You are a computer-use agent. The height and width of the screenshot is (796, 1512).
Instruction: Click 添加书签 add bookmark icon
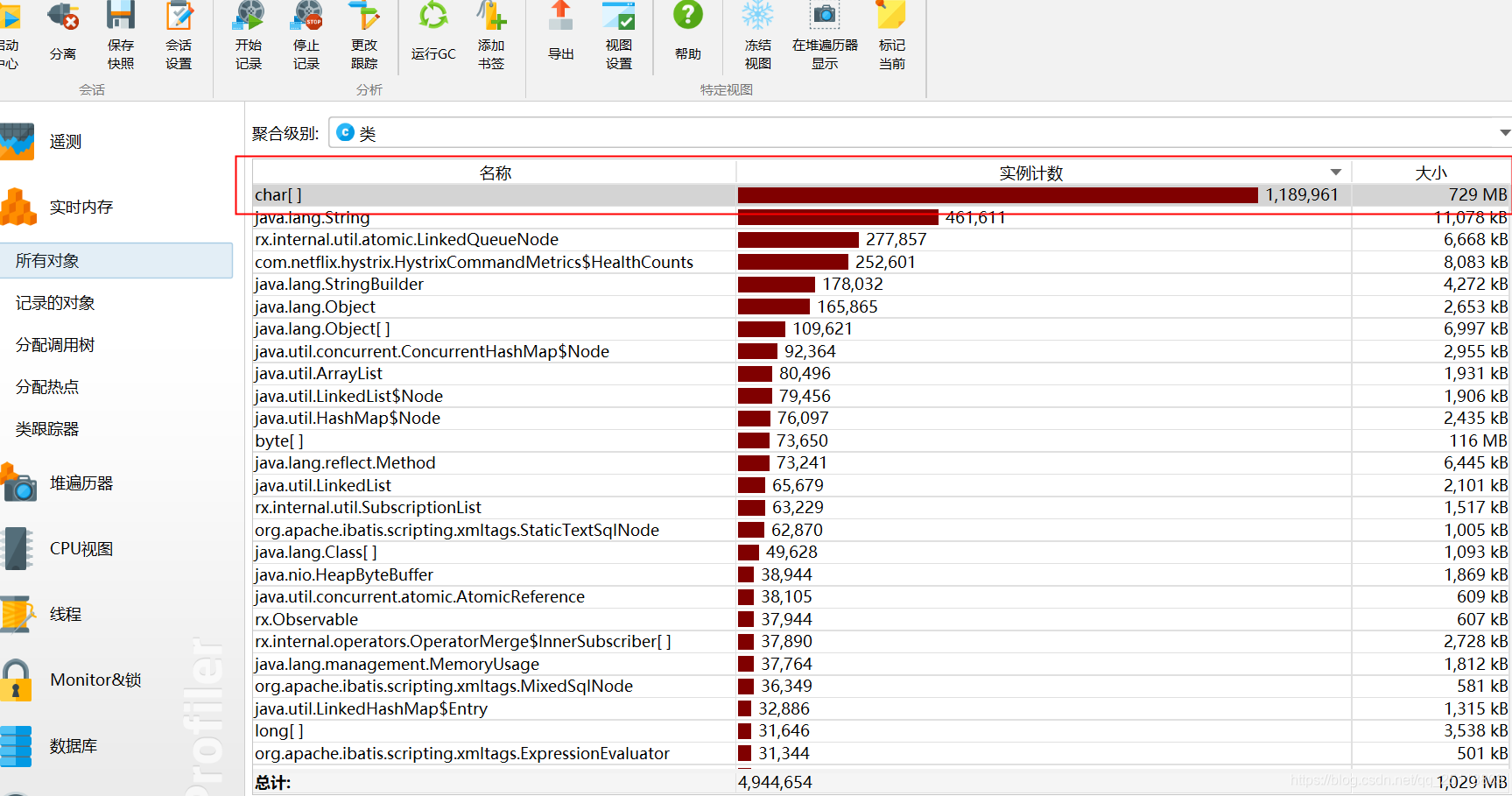491,16
